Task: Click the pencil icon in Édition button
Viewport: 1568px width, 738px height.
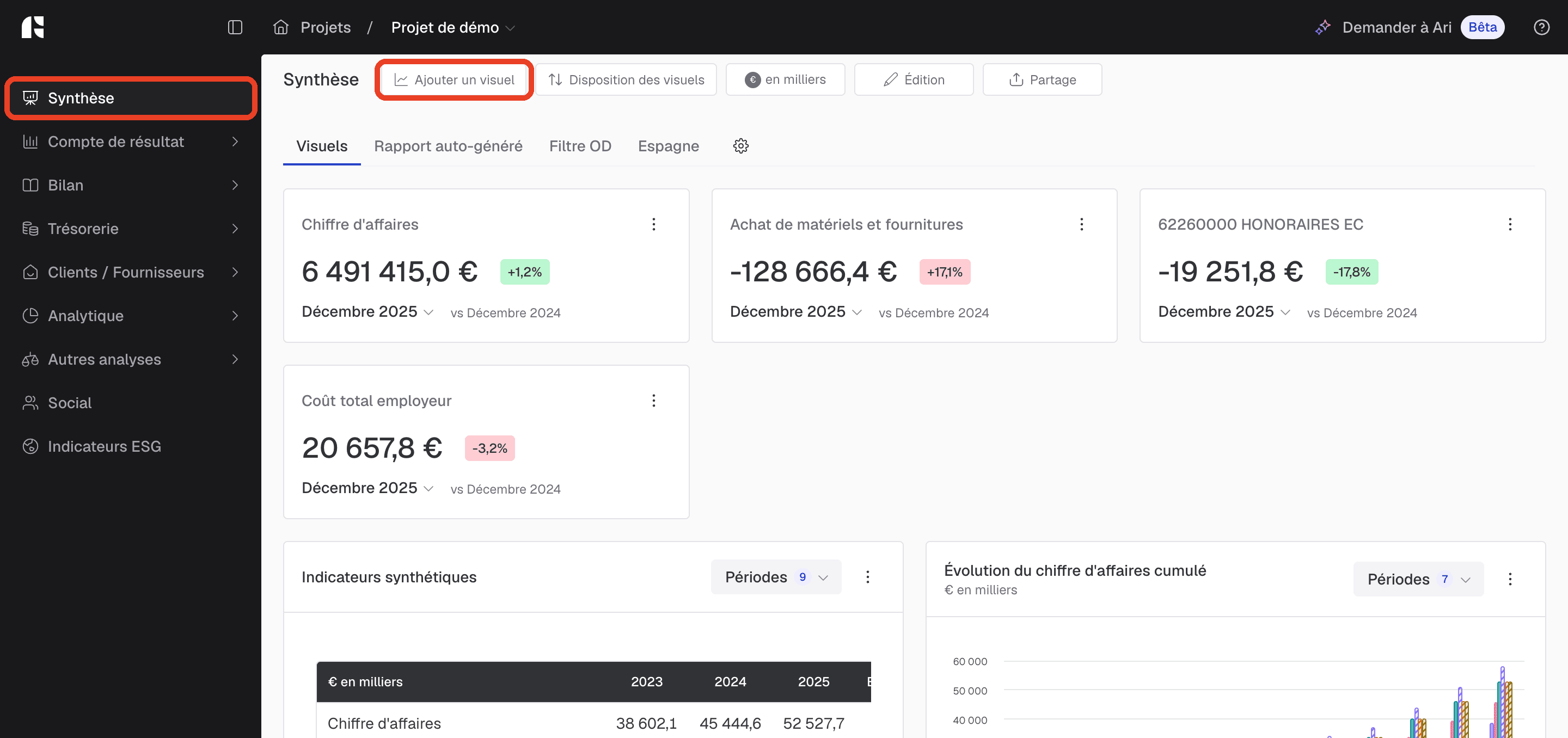Action: [891, 79]
